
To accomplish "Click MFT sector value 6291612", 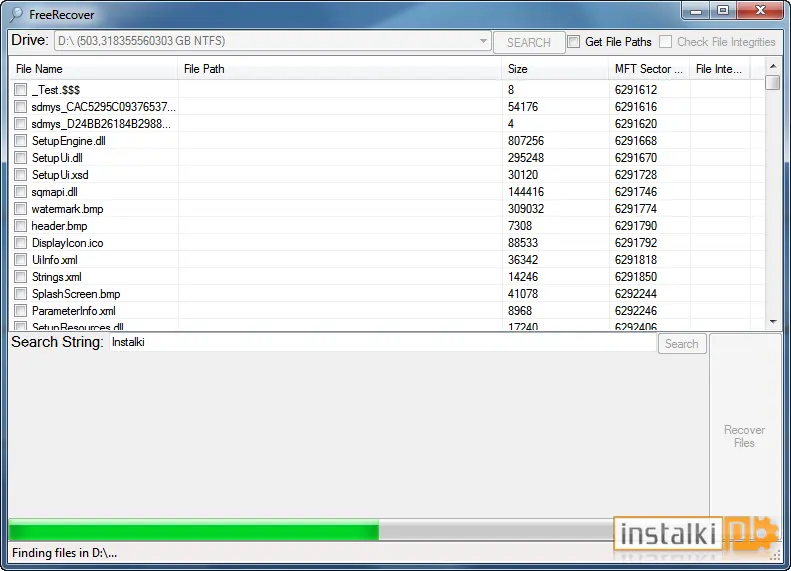I will click(x=636, y=90).
